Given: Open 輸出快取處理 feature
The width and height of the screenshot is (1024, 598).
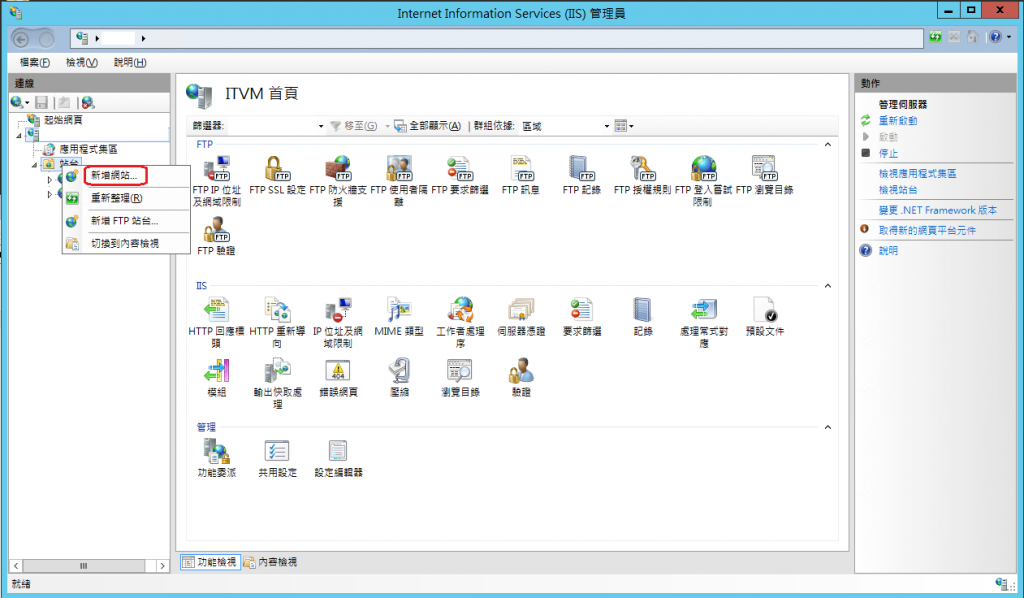Looking at the screenshot, I should (x=277, y=383).
